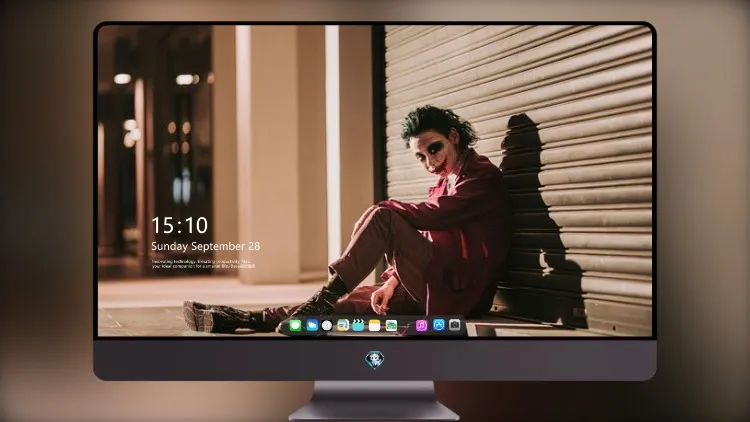Screen dimensions: 750x422
Task: Click the logo on monitor chin
Action: (375, 360)
